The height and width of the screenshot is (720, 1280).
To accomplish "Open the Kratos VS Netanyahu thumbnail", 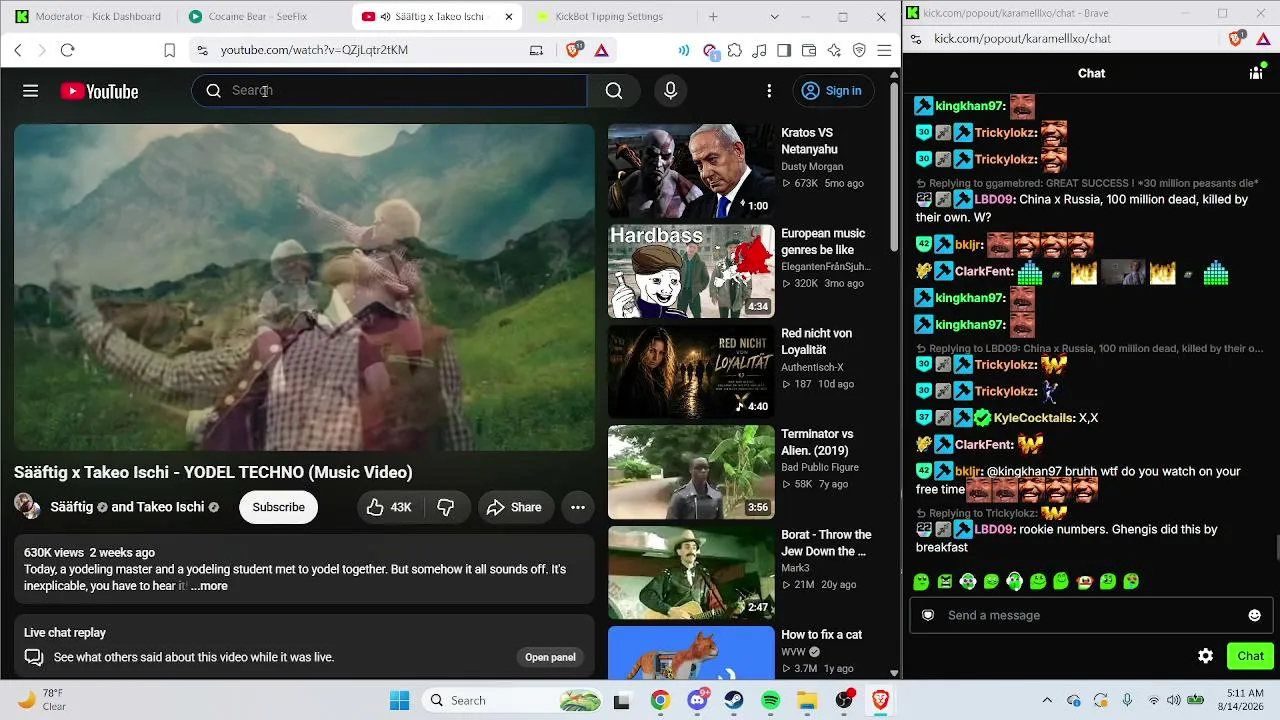I will [x=691, y=171].
